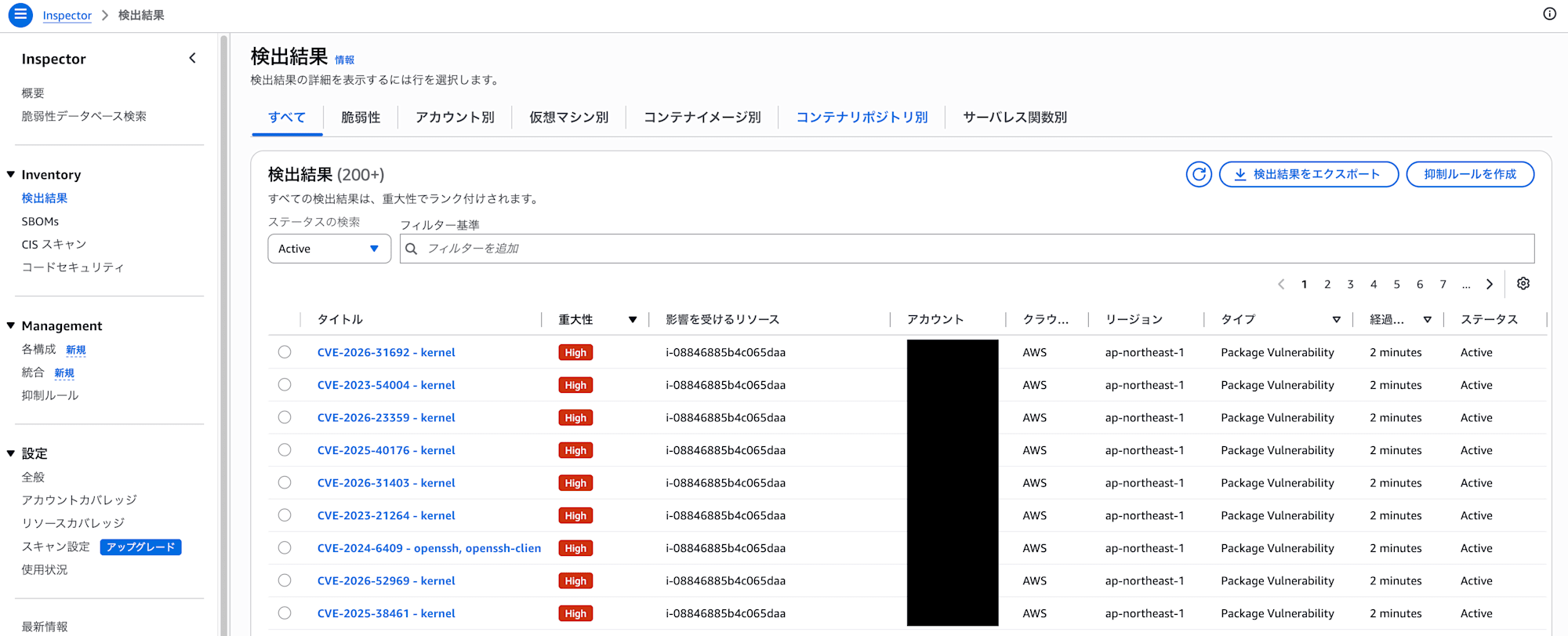This screenshot has height=636, width=1568.
Task: Open the Inspector breadcrumb link
Action: pyautogui.click(x=67, y=16)
